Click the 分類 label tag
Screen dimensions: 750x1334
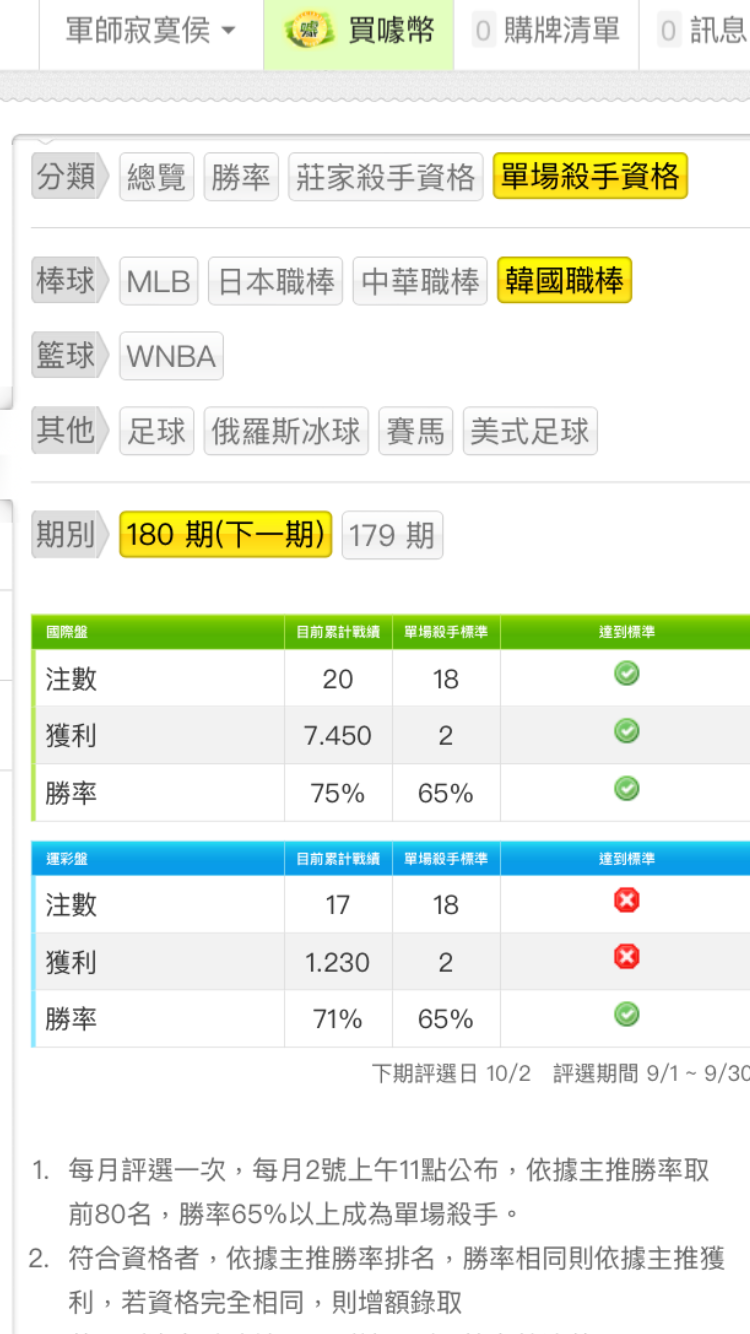[70, 177]
